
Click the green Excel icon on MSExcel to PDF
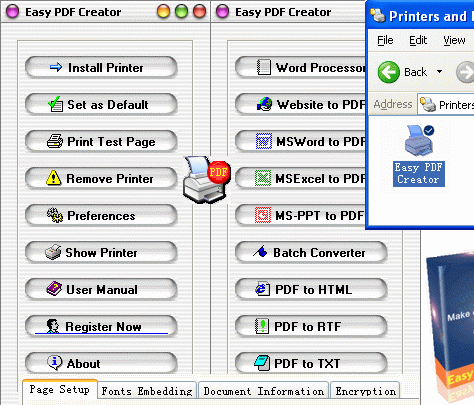click(x=263, y=178)
